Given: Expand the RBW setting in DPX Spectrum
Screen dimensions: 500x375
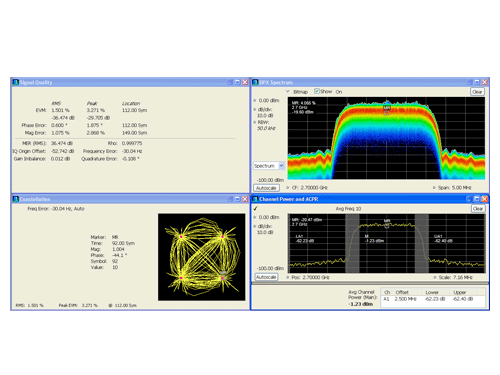Looking at the screenshot, I should pos(255,122).
